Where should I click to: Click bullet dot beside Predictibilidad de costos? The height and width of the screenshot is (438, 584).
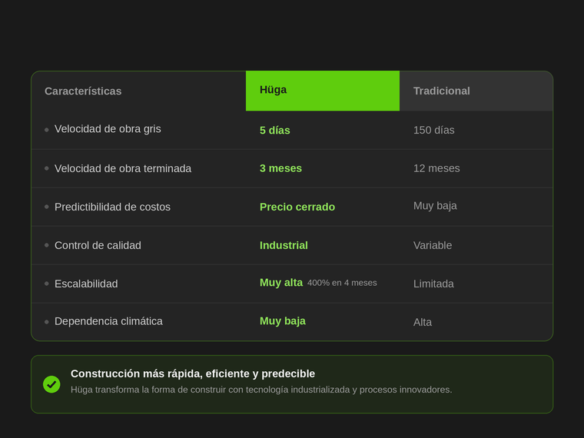47,207
